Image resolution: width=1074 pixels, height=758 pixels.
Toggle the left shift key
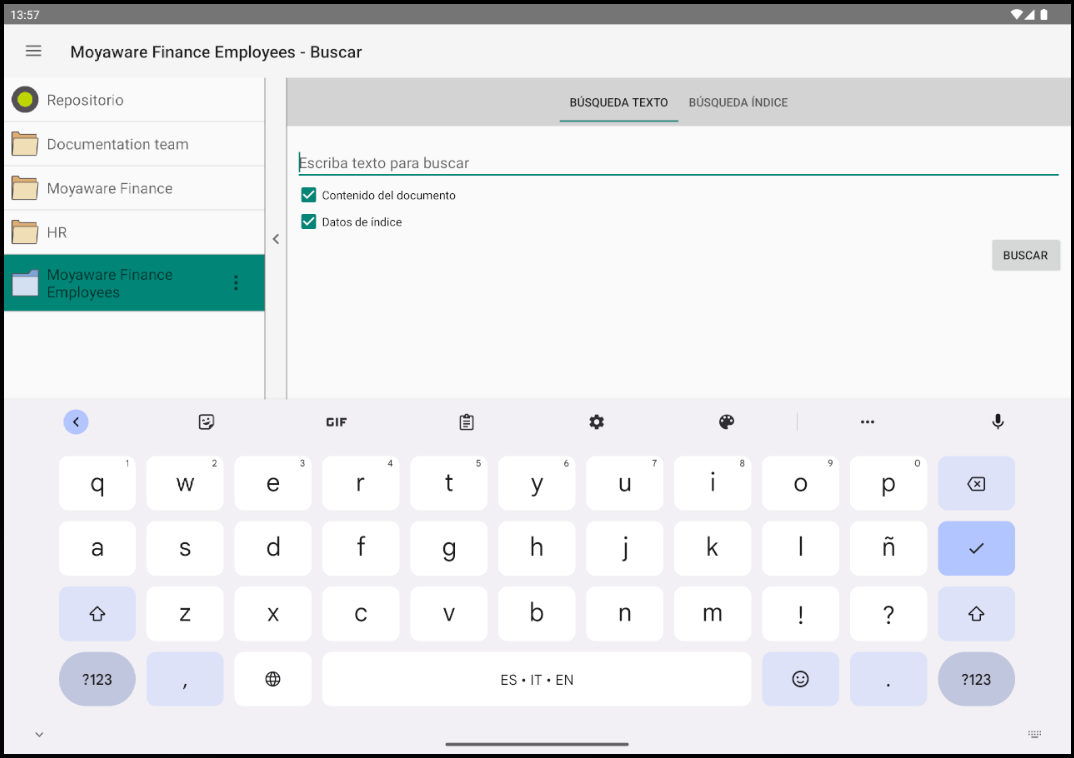(x=97, y=614)
